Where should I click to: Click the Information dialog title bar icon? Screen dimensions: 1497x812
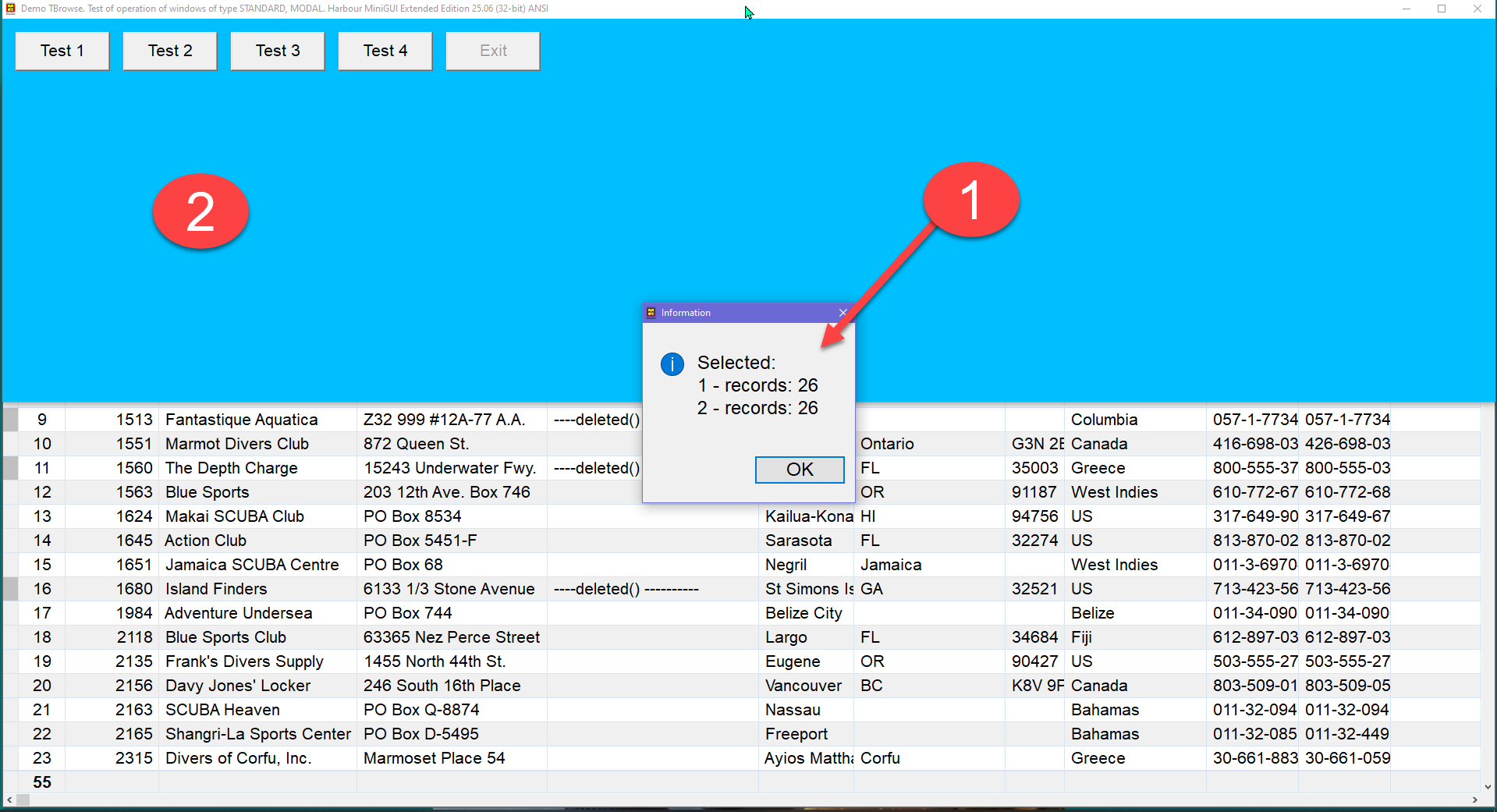(651, 313)
